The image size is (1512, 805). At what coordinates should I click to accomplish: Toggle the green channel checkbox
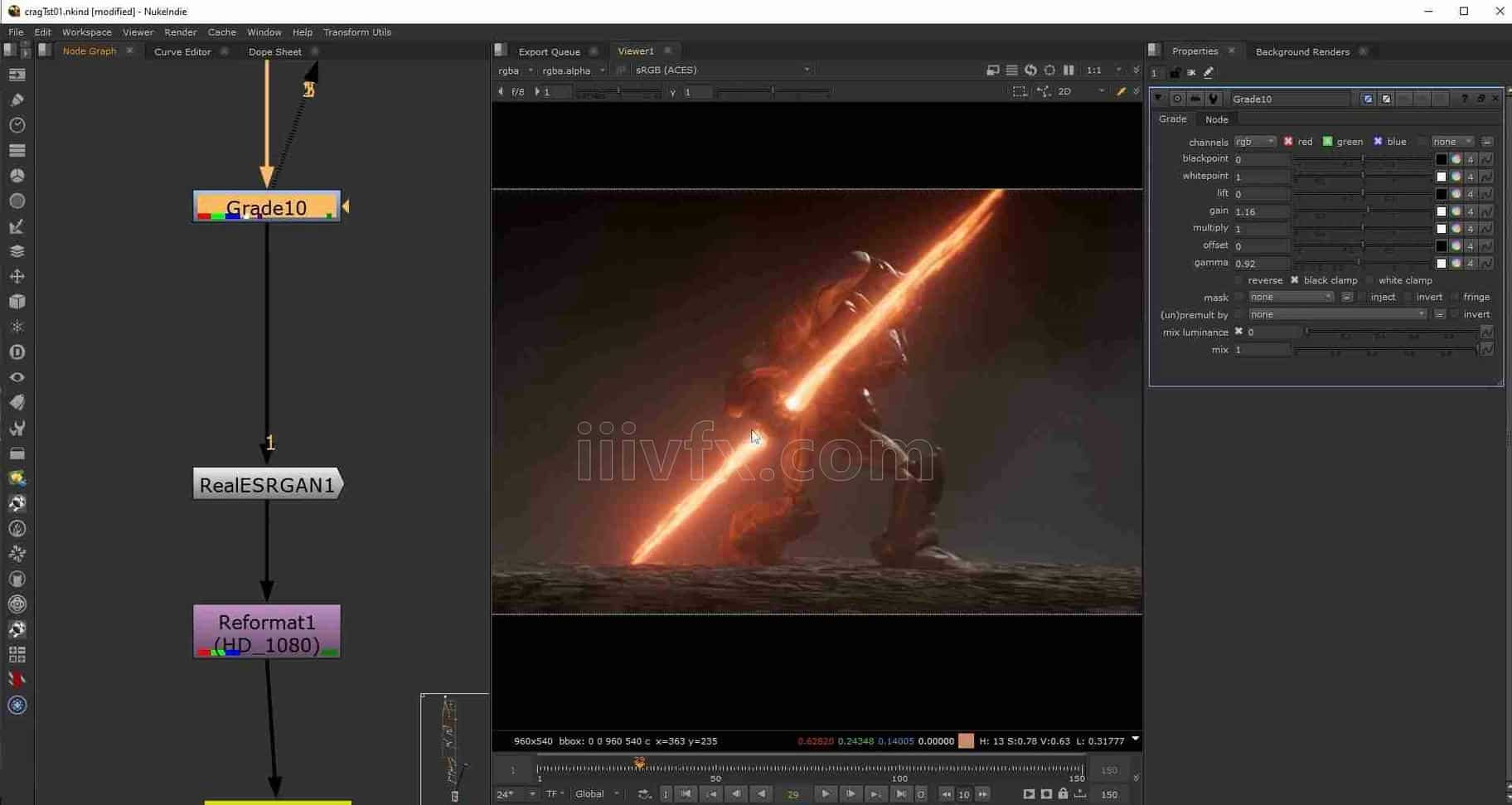1327,142
